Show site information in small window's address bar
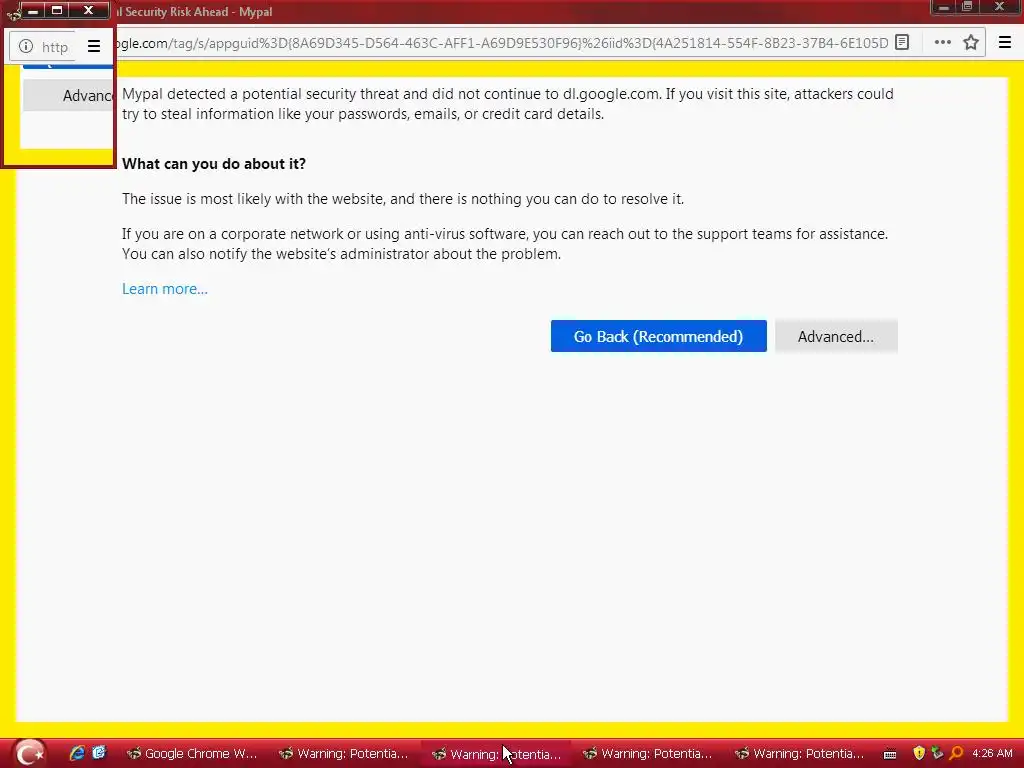This screenshot has width=1024, height=768. [25, 46]
